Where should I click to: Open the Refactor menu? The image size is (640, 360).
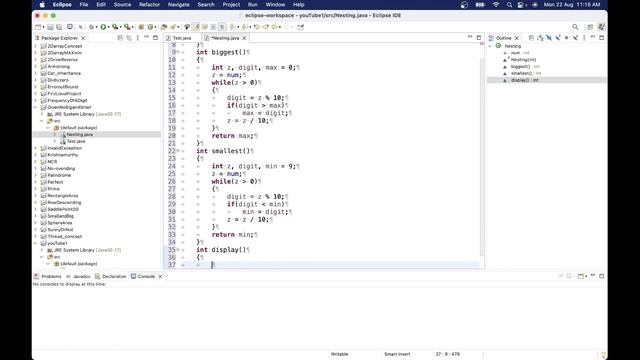click(x=149, y=4)
